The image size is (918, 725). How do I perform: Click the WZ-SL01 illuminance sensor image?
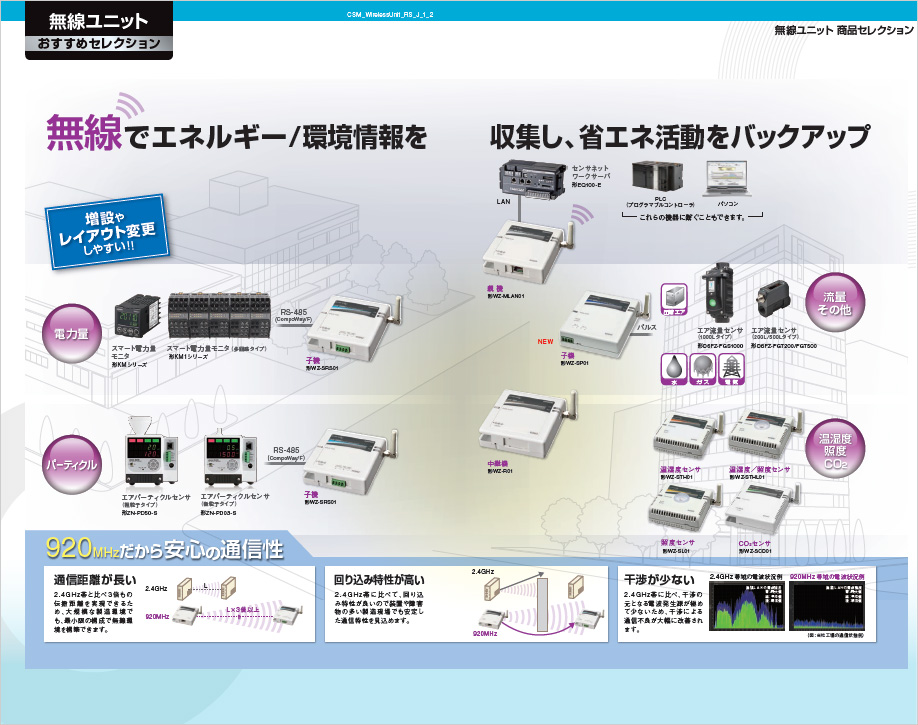tap(684, 509)
